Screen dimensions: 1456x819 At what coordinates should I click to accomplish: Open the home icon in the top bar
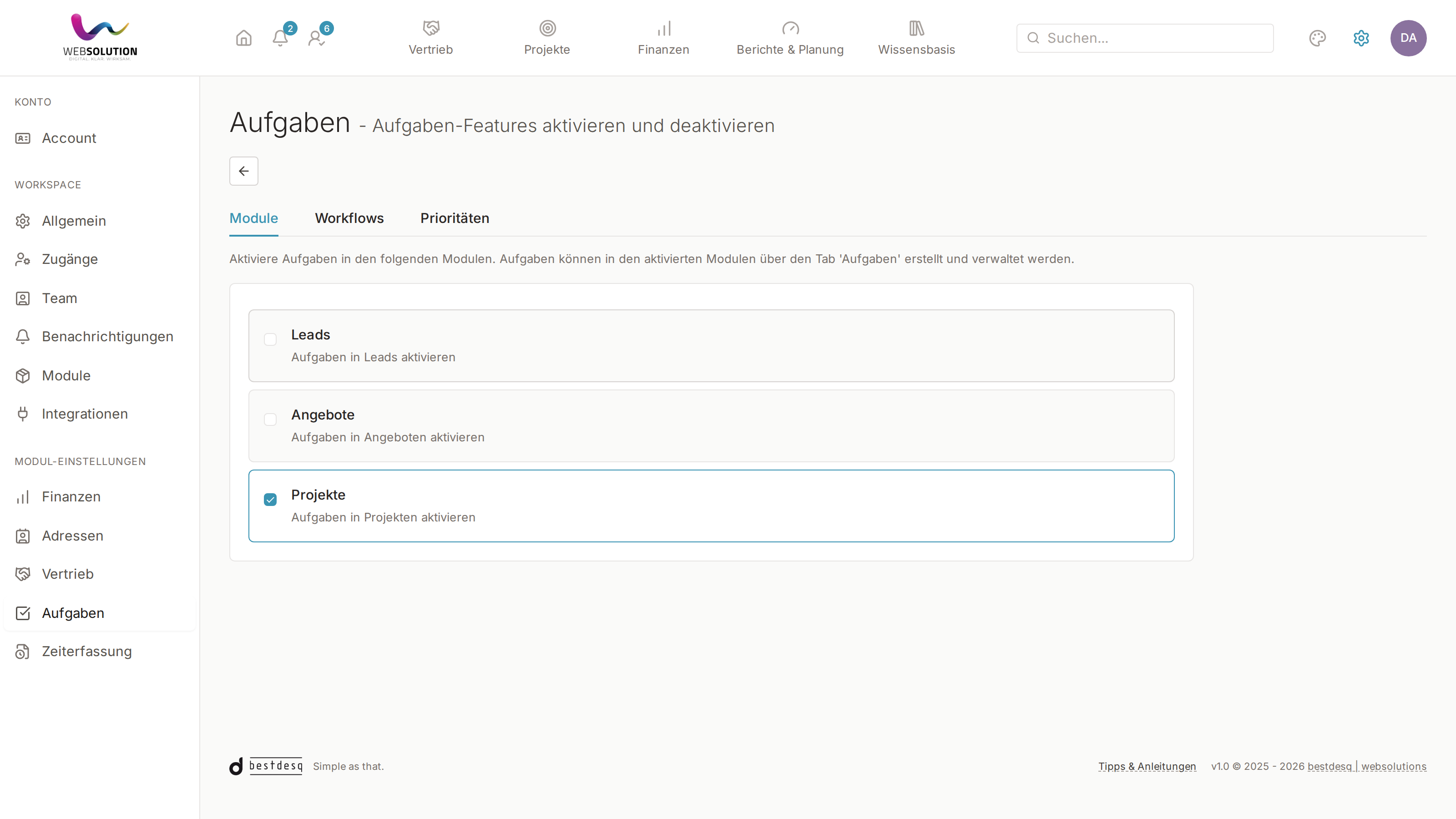pos(243,38)
